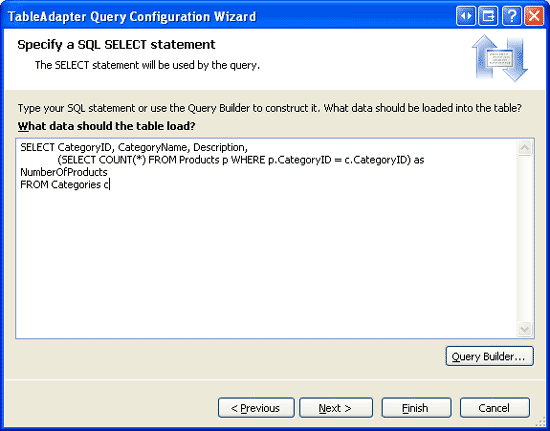Click the empty area of SQL text box
The height and width of the screenshot is (431, 550).
click(x=267, y=263)
